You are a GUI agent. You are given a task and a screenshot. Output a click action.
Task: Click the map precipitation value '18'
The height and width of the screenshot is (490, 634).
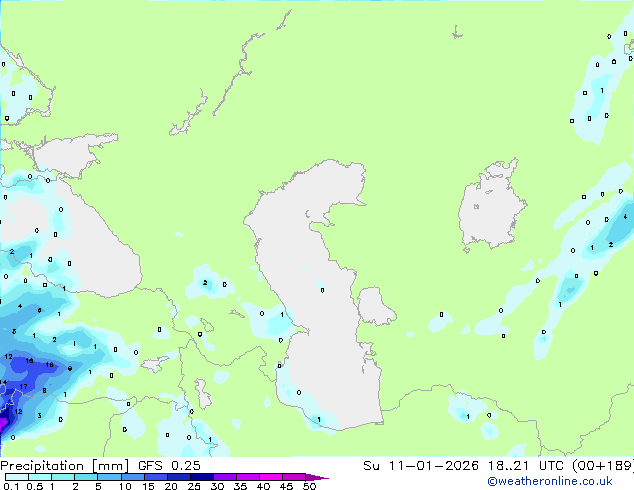[x=49, y=365]
